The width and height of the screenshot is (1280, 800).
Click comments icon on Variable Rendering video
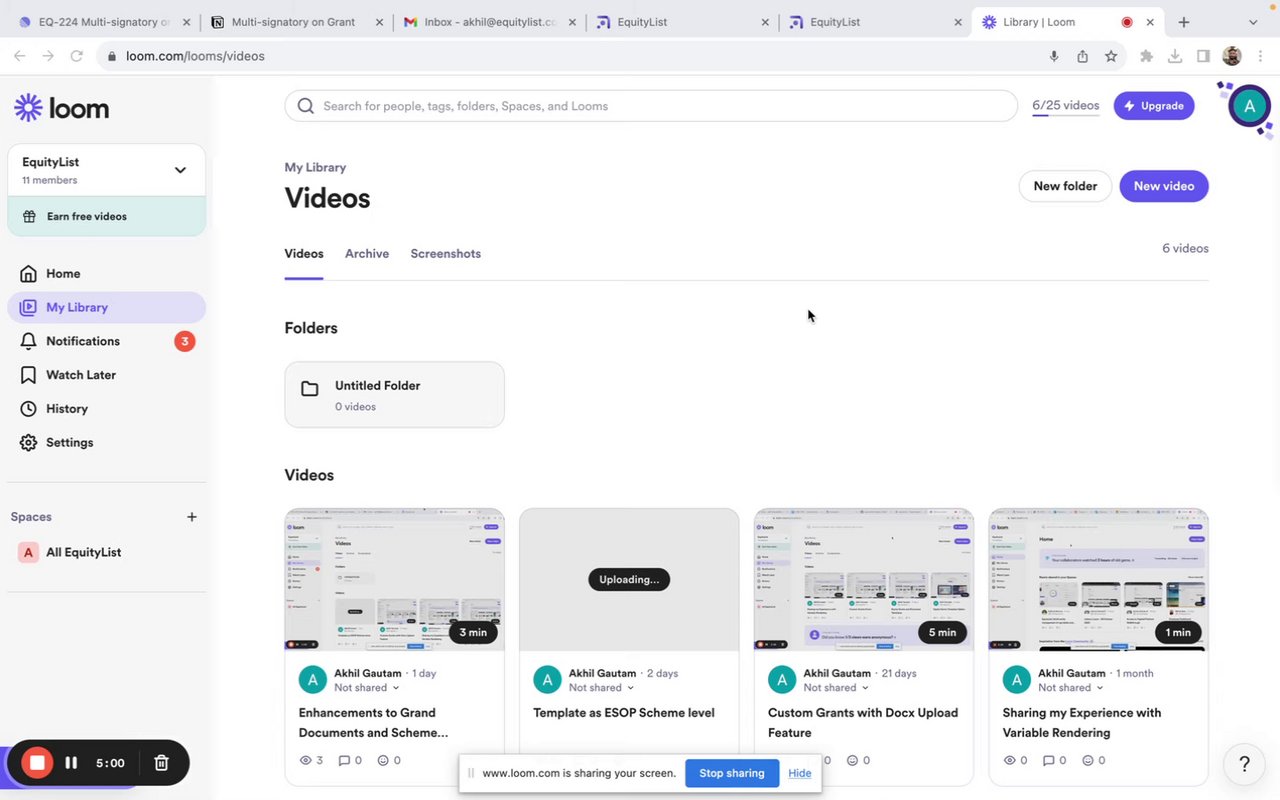(1048, 761)
